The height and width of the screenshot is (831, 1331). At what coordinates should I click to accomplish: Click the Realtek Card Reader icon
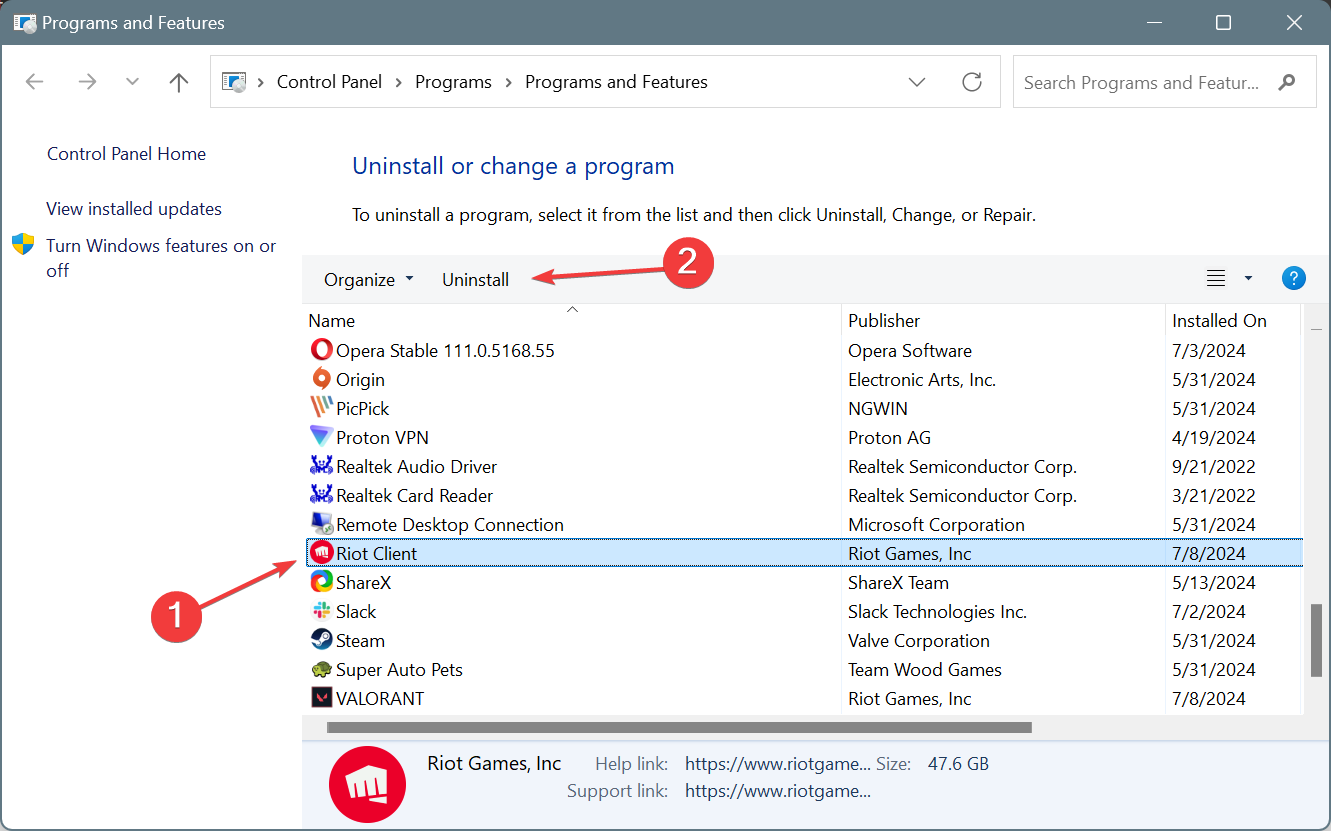coord(321,495)
